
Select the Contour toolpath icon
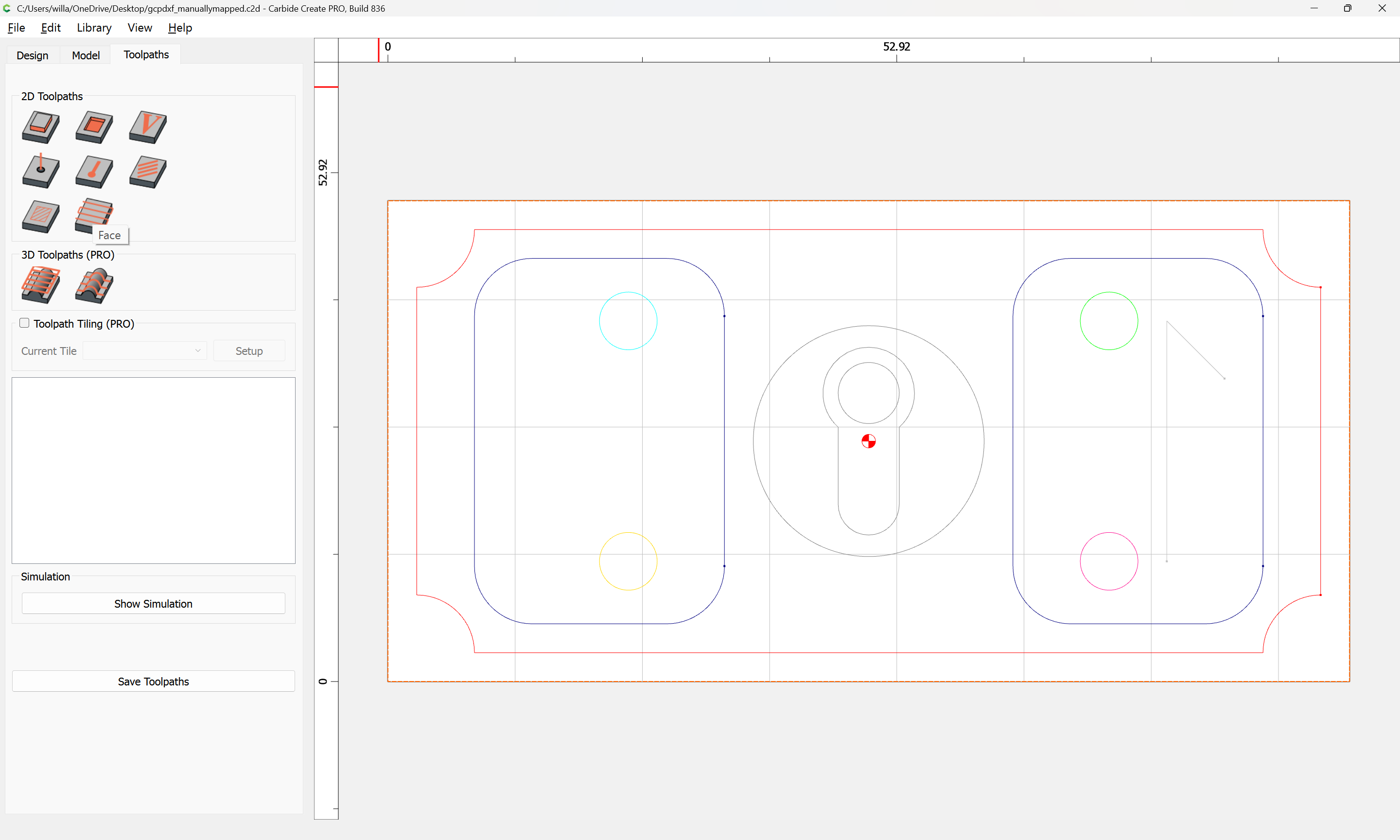[40, 127]
